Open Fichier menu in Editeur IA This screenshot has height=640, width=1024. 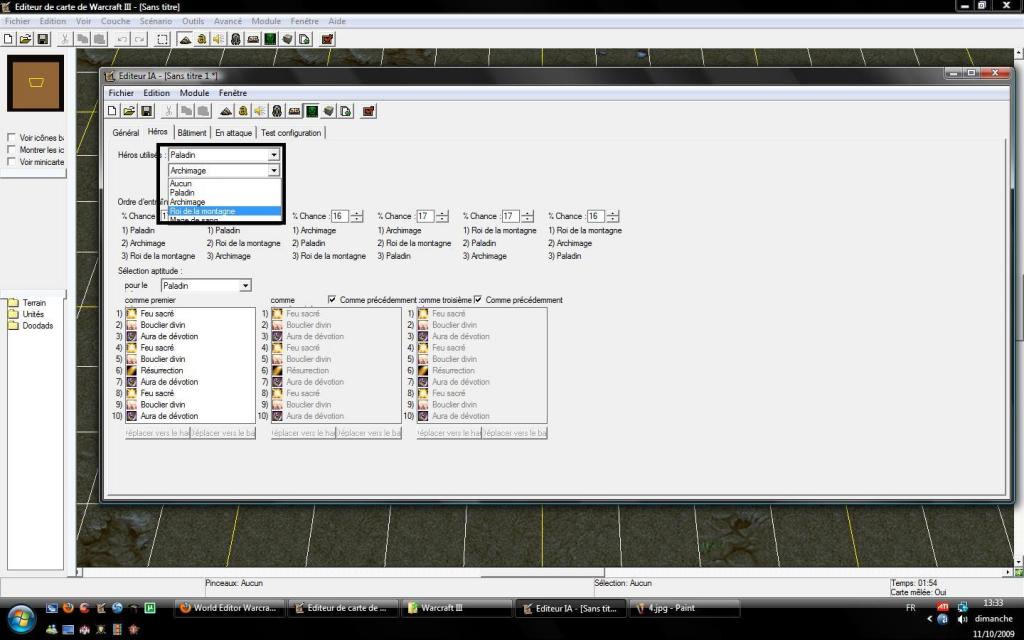coord(121,93)
